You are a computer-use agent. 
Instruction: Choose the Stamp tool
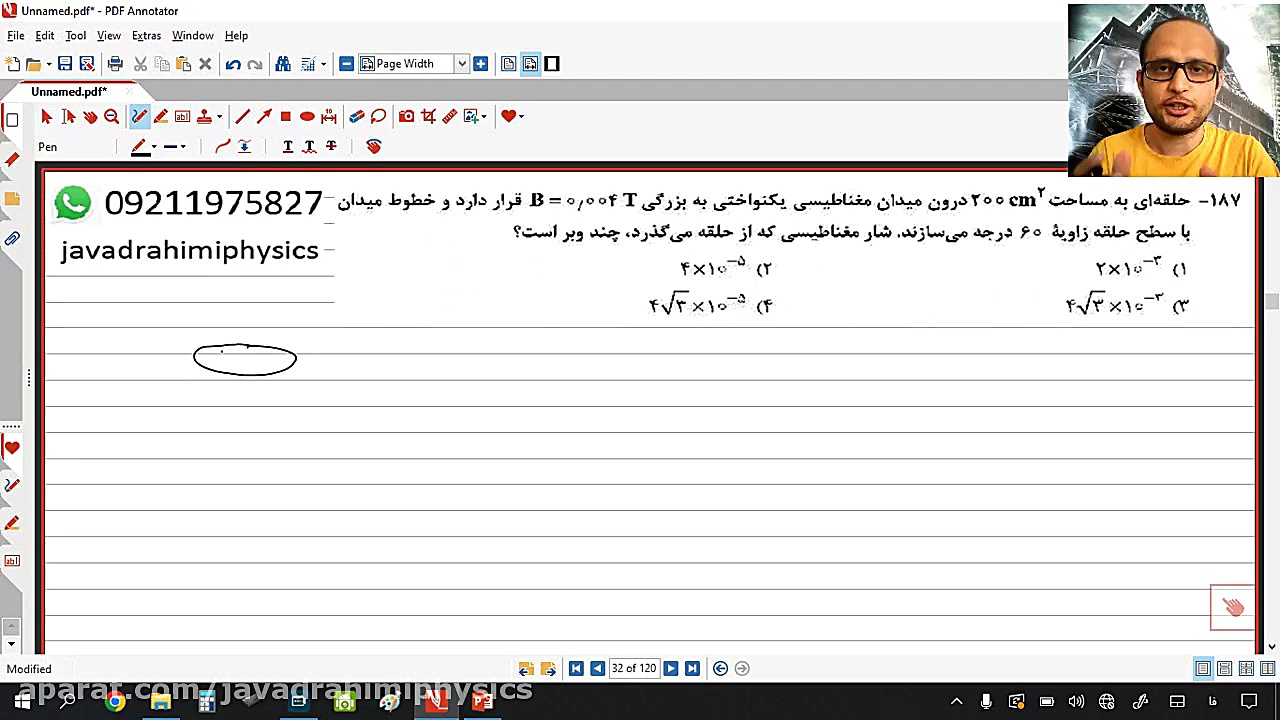click(204, 116)
